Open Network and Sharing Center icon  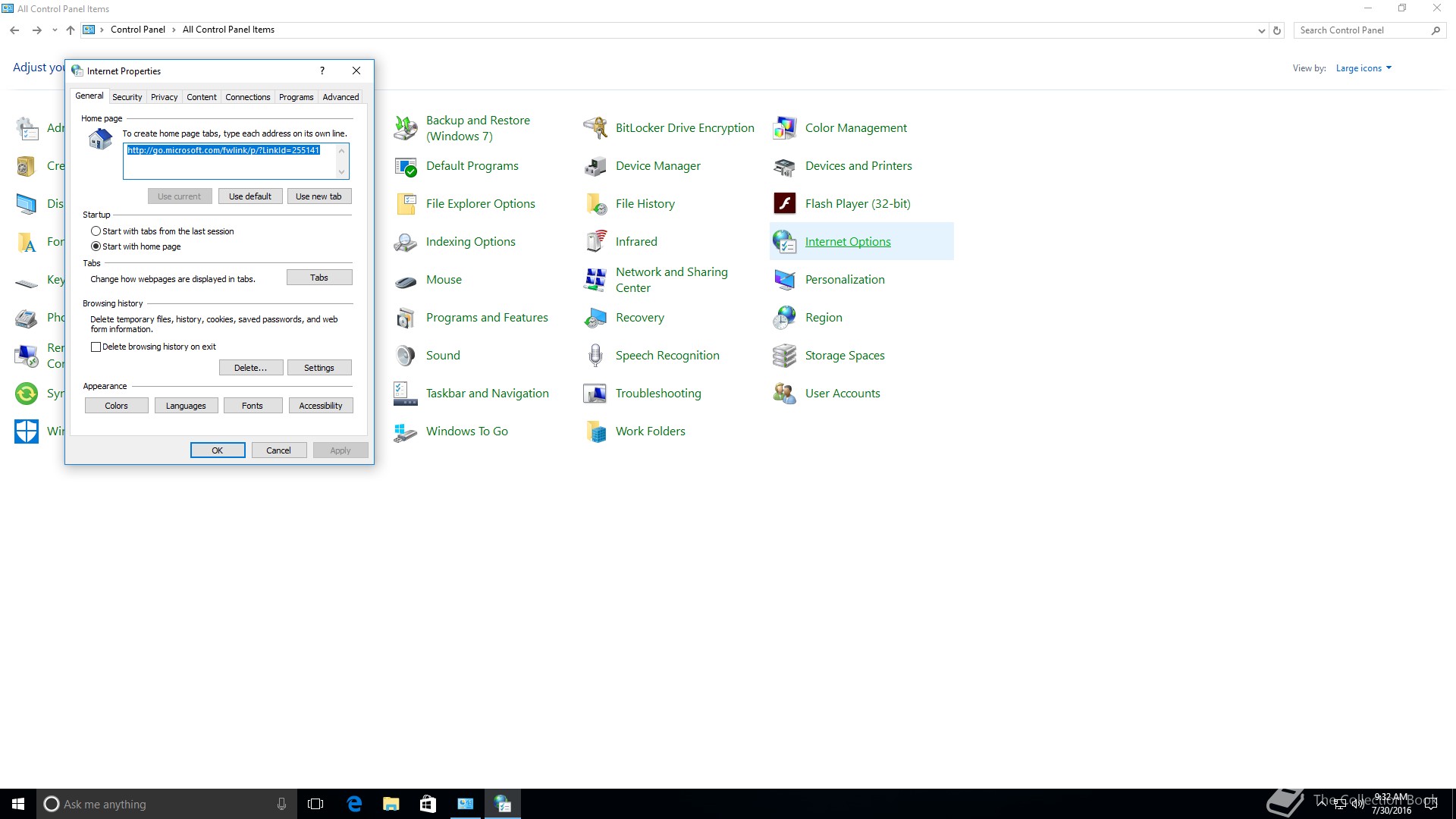[x=595, y=280]
